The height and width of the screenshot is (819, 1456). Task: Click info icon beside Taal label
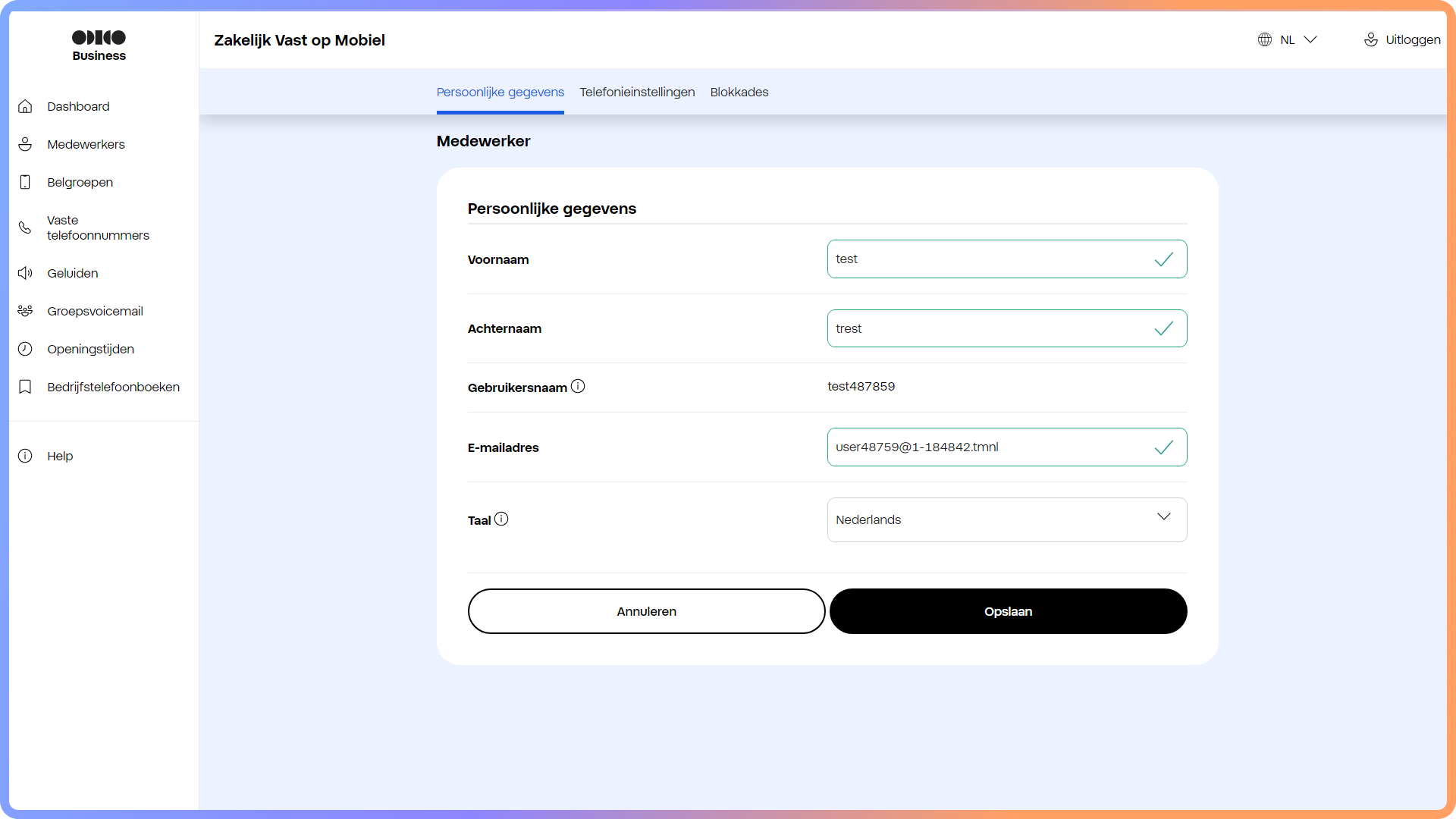501,519
